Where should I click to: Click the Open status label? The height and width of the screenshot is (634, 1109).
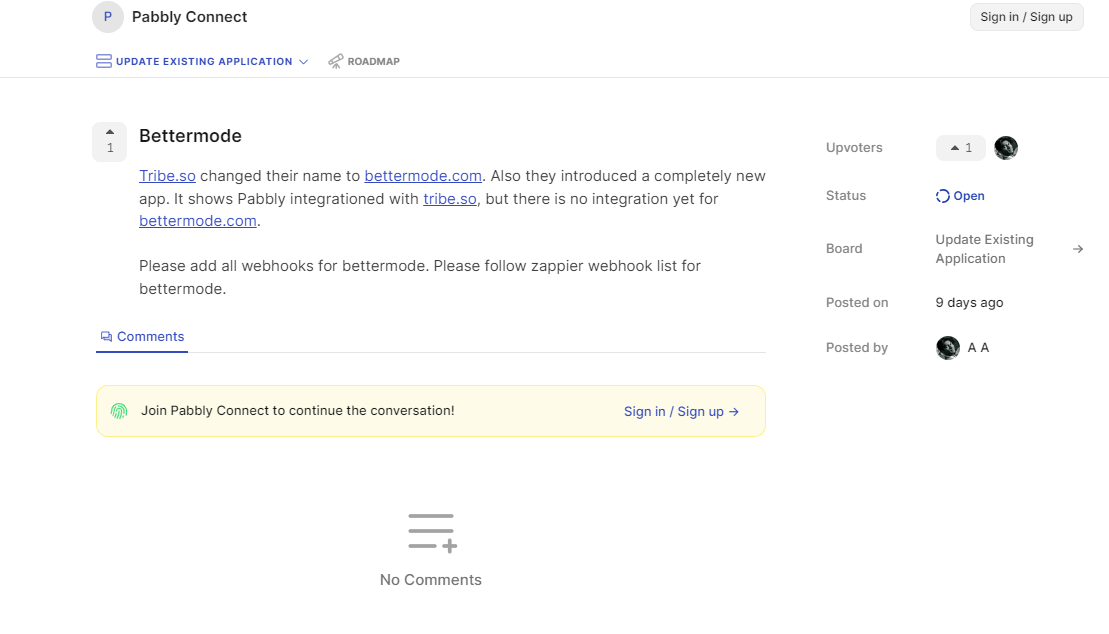point(969,196)
